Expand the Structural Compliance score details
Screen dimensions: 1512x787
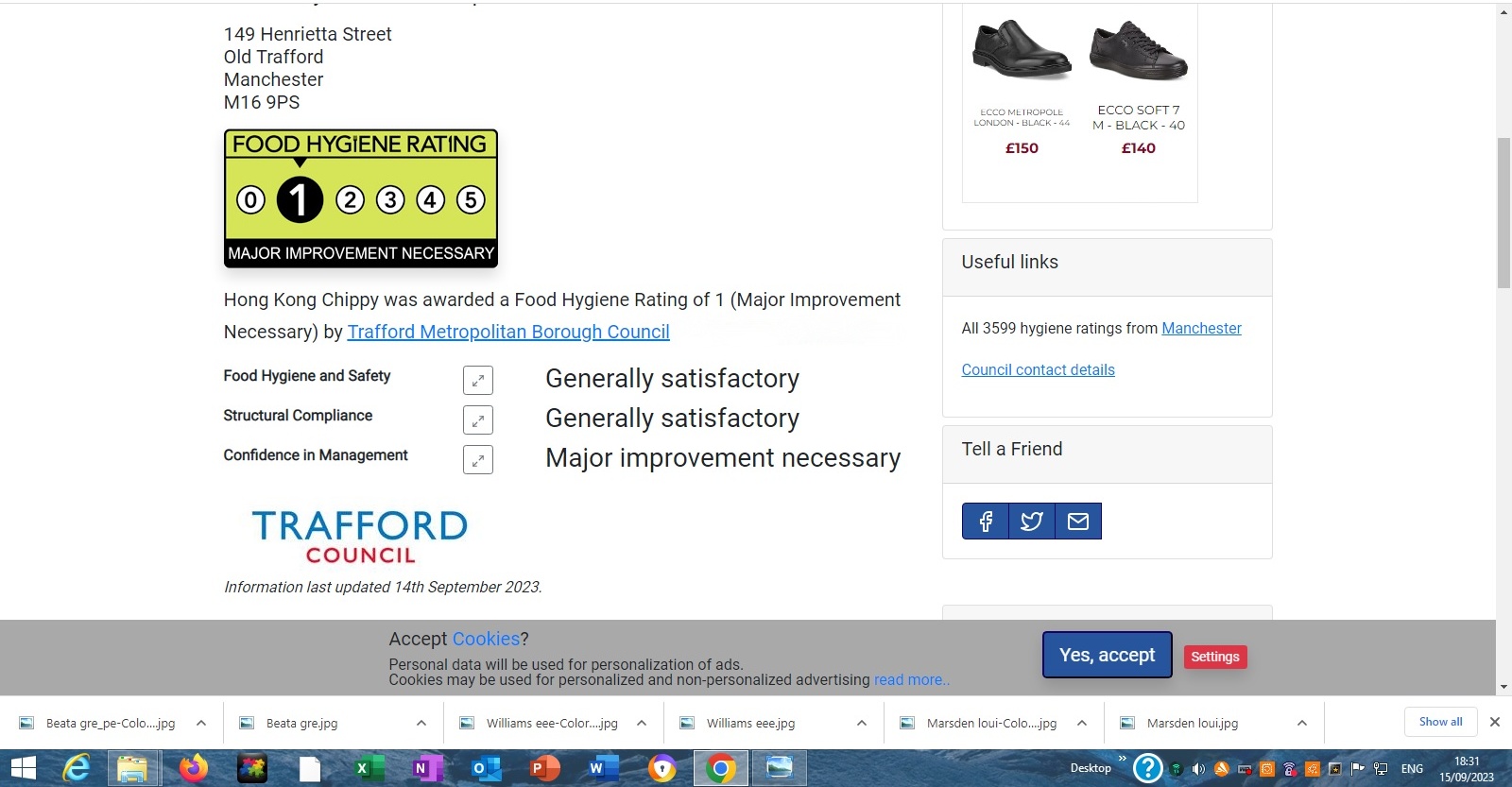coord(478,419)
